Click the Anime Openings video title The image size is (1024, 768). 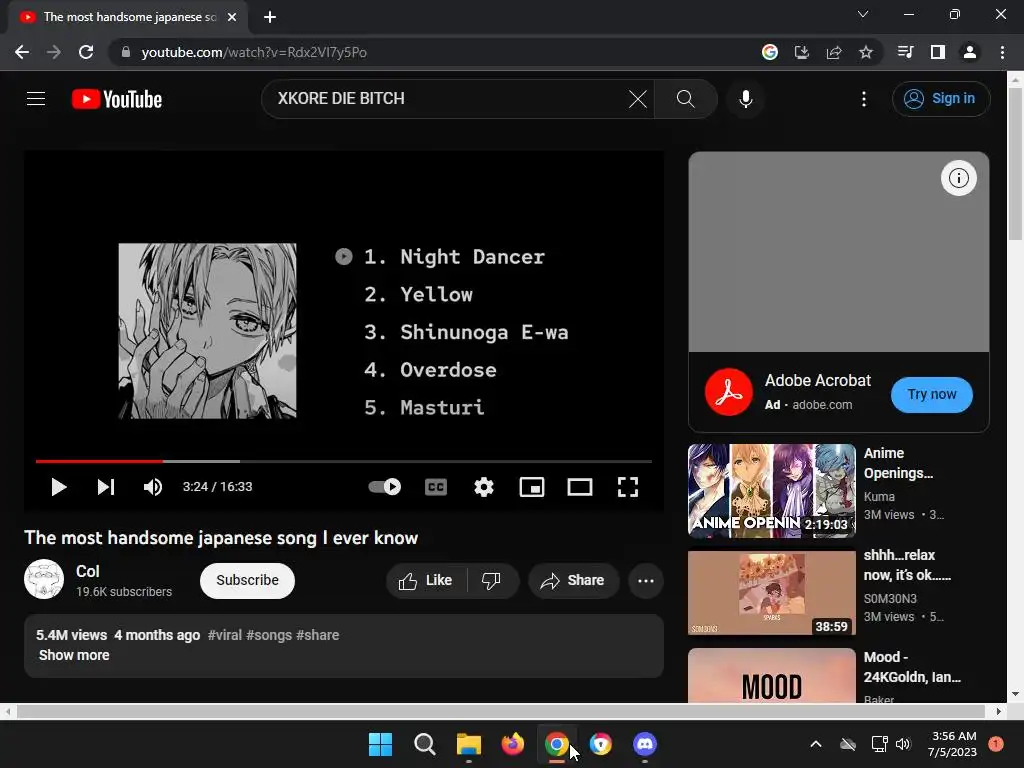pos(898,463)
